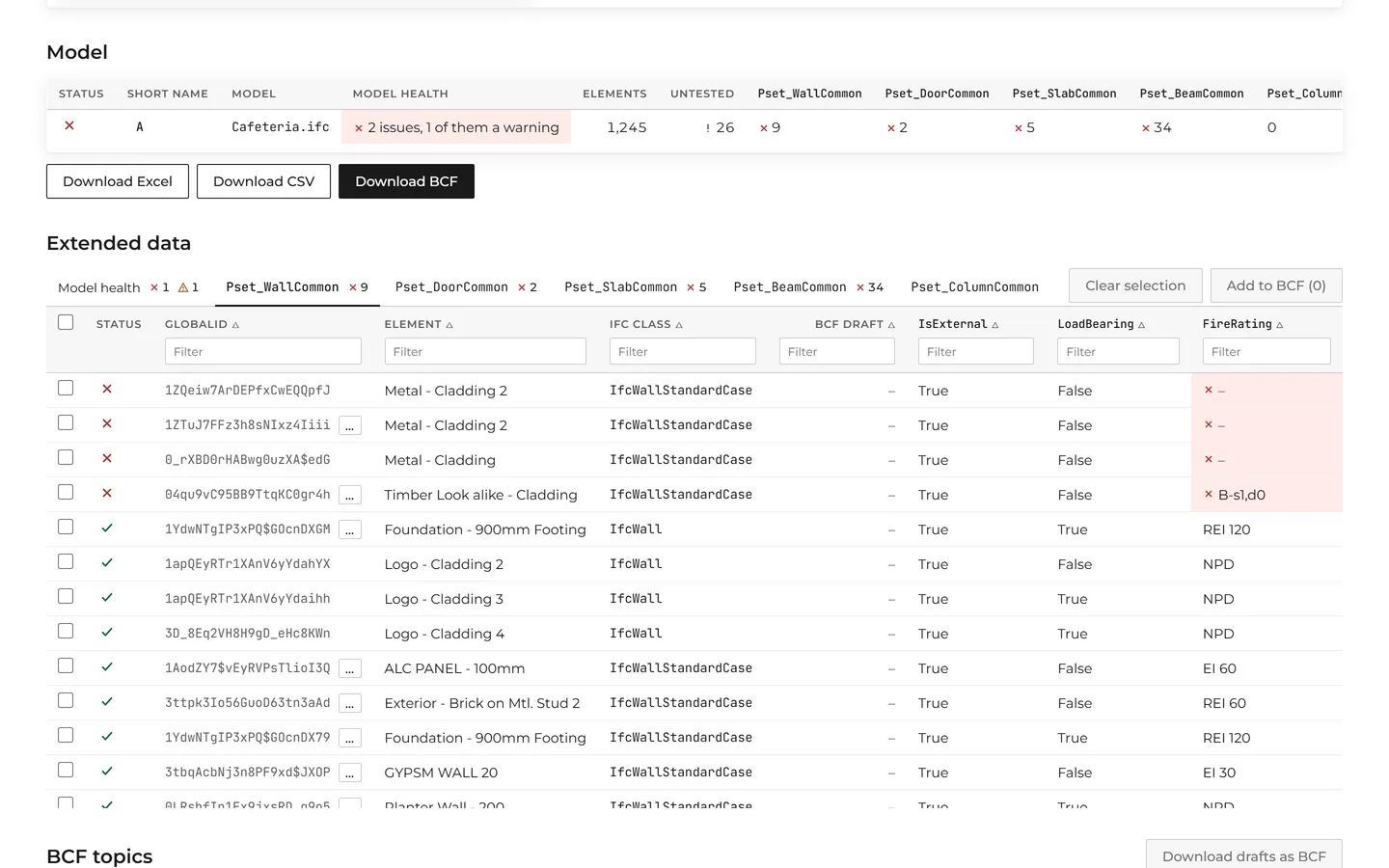The height and width of the screenshot is (868, 1389).
Task: Sort by FireRating using its arrow
Action: coord(1280,325)
